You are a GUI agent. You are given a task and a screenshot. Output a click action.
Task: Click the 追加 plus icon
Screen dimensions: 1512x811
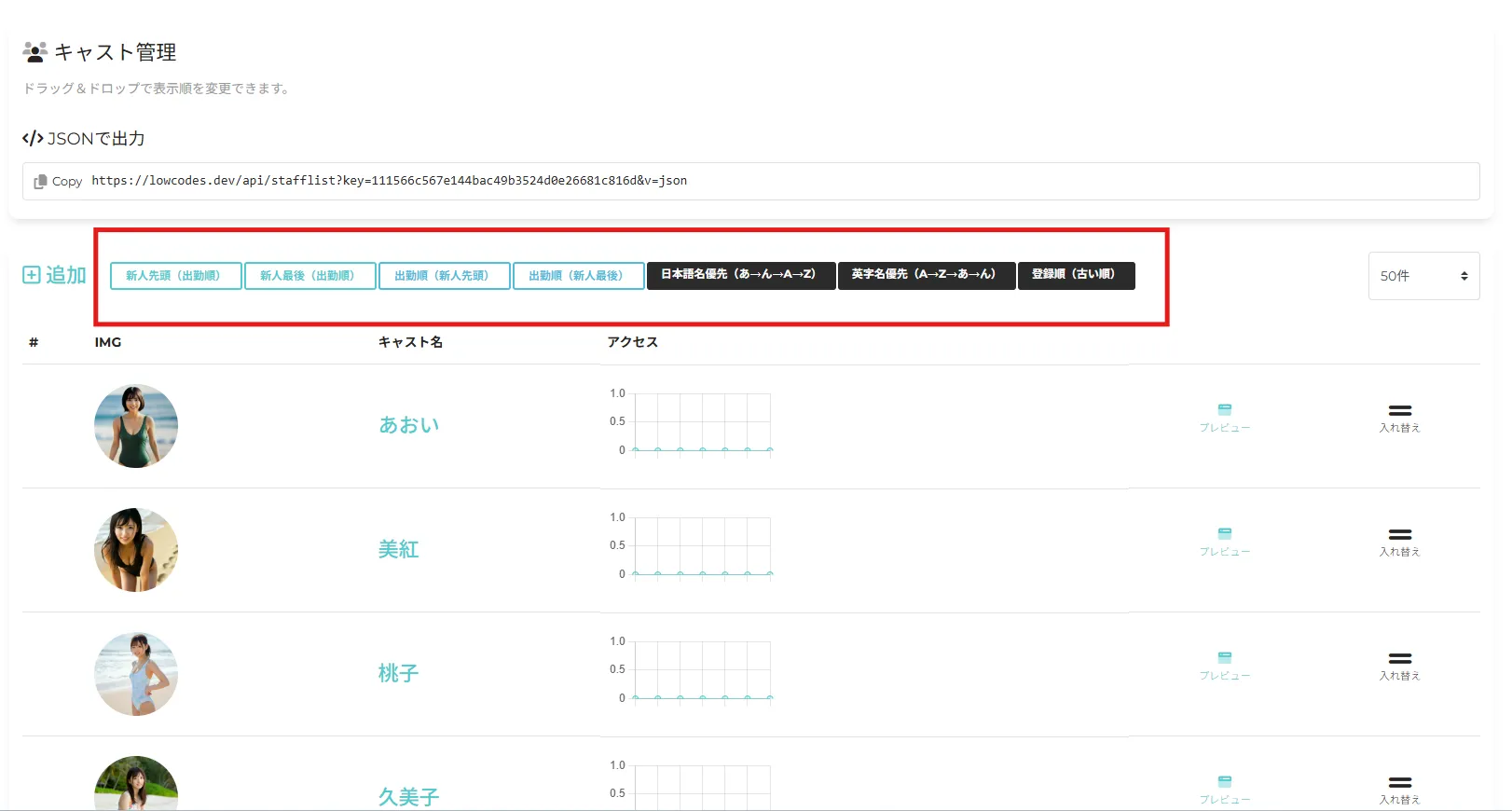tap(32, 275)
